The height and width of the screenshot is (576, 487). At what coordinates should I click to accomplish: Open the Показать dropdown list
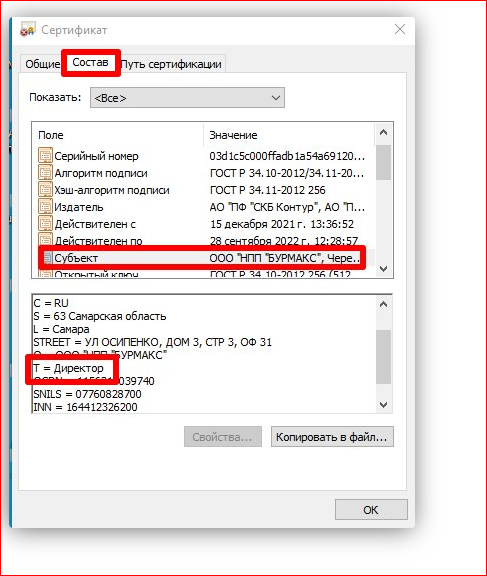coord(187,98)
